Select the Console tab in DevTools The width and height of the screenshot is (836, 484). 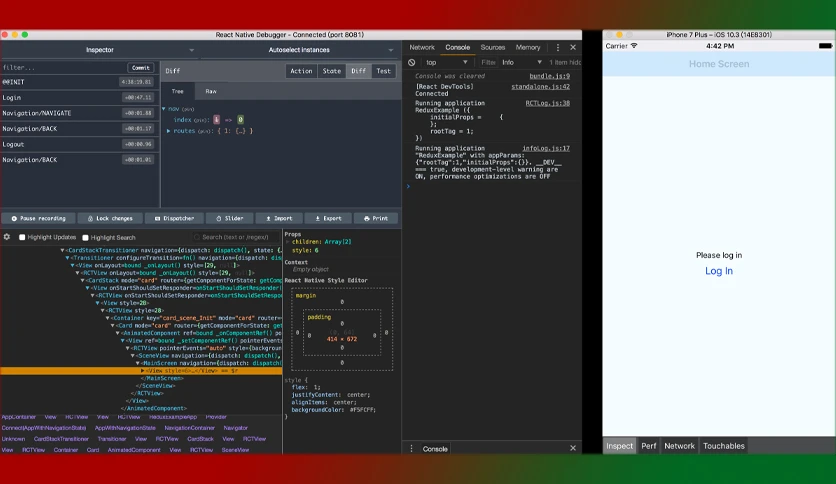click(457, 47)
